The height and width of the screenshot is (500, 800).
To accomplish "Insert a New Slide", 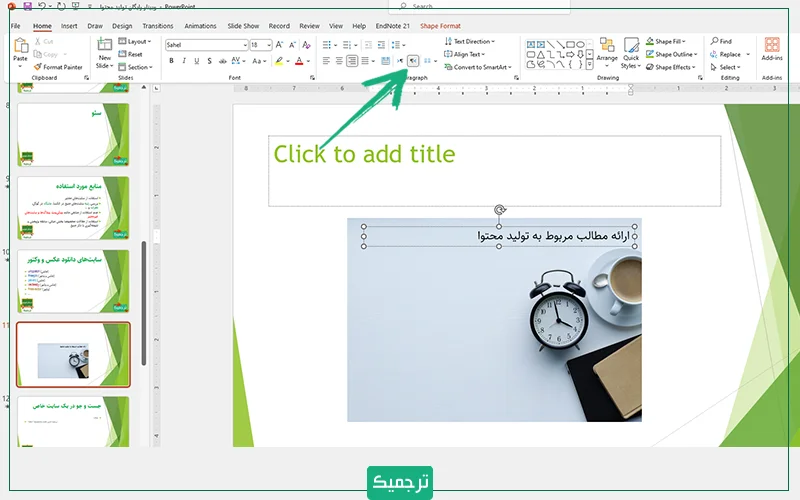I will tap(104, 54).
